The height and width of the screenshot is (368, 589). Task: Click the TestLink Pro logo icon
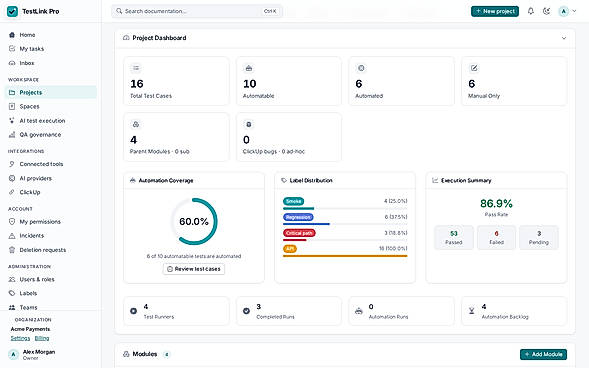coord(12,11)
